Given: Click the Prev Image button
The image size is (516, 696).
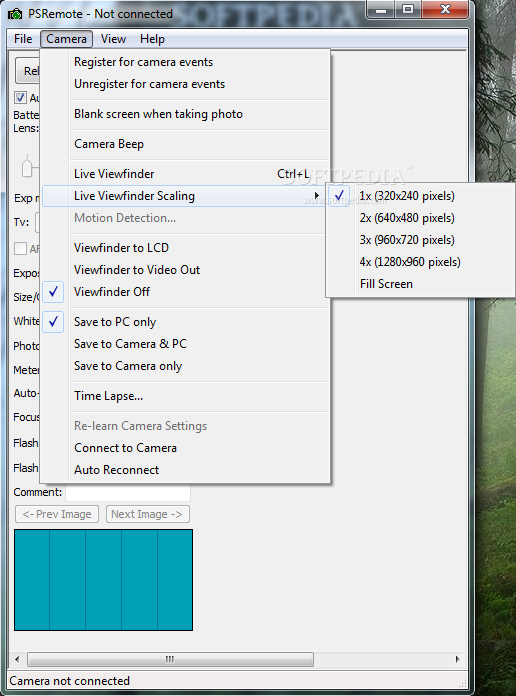Looking at the screenshot, I should [57, 514].
